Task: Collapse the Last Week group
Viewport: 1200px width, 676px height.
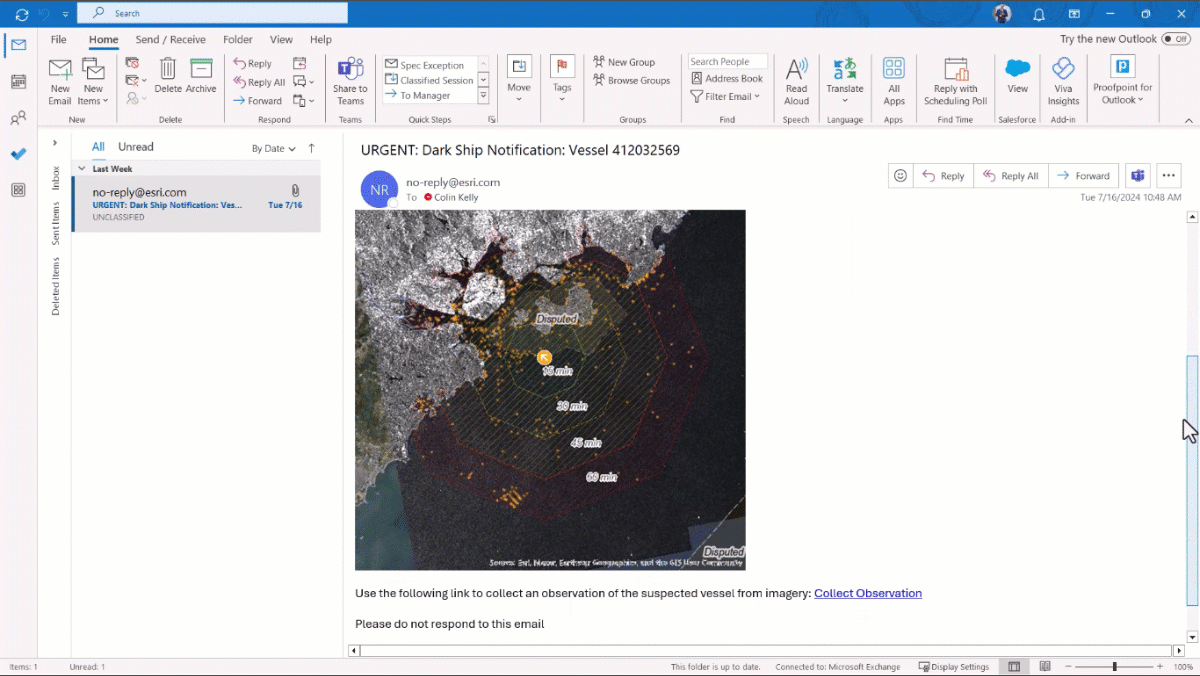Action: click(82, 168)
